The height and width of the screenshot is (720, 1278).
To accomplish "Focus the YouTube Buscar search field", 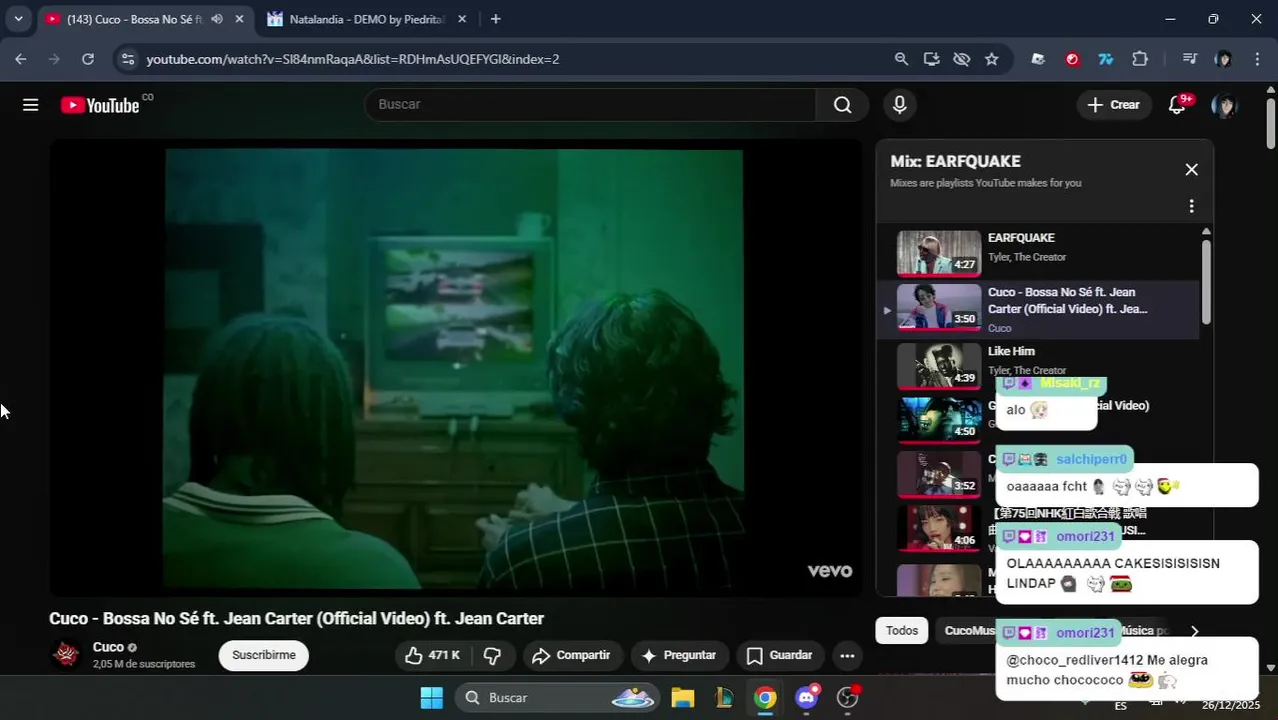I will pyautogui.click(x=591, y=105).
